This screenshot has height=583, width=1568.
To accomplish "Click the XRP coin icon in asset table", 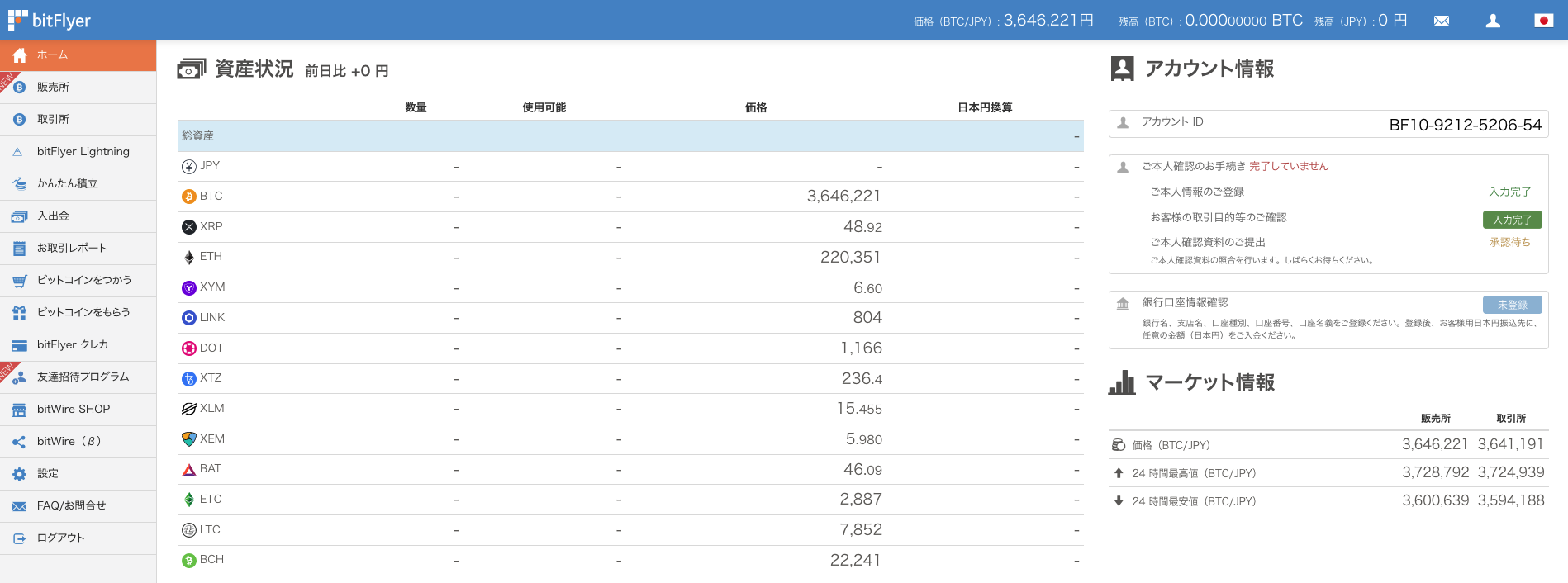I will click(x=189, y=227).
